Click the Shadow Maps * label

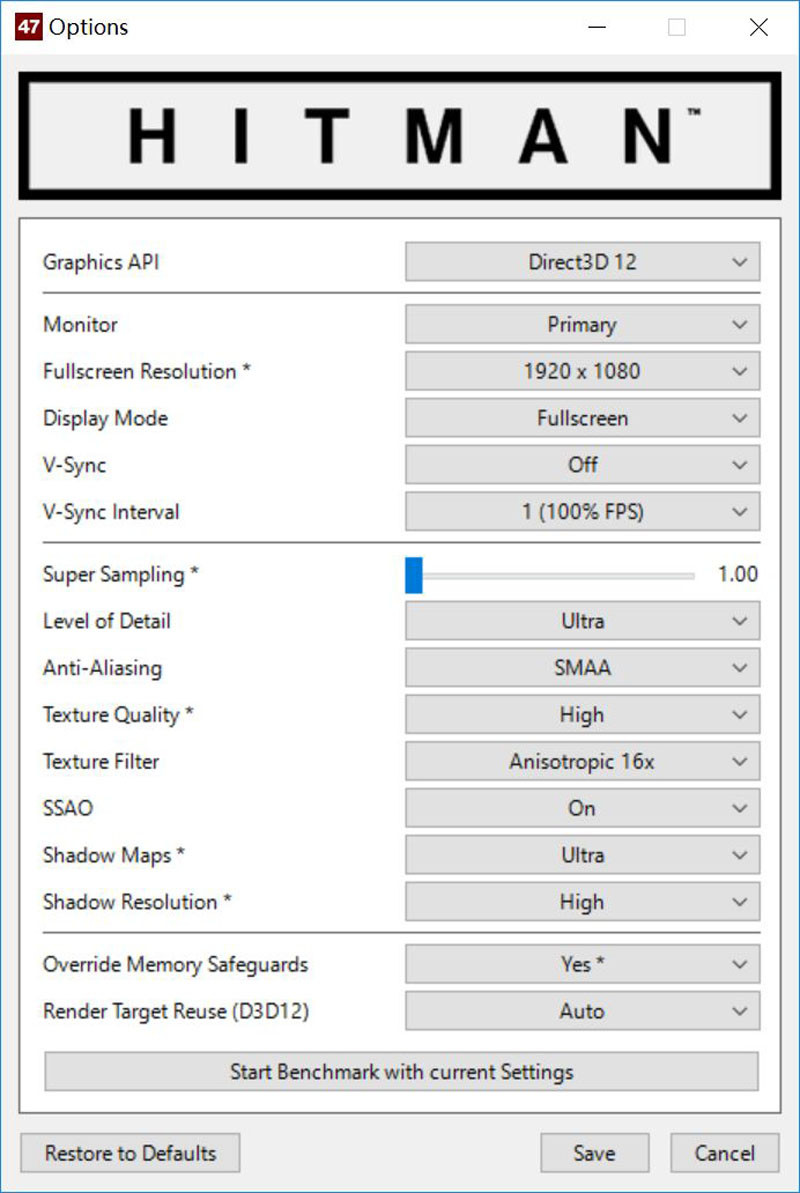click(114, 855)
